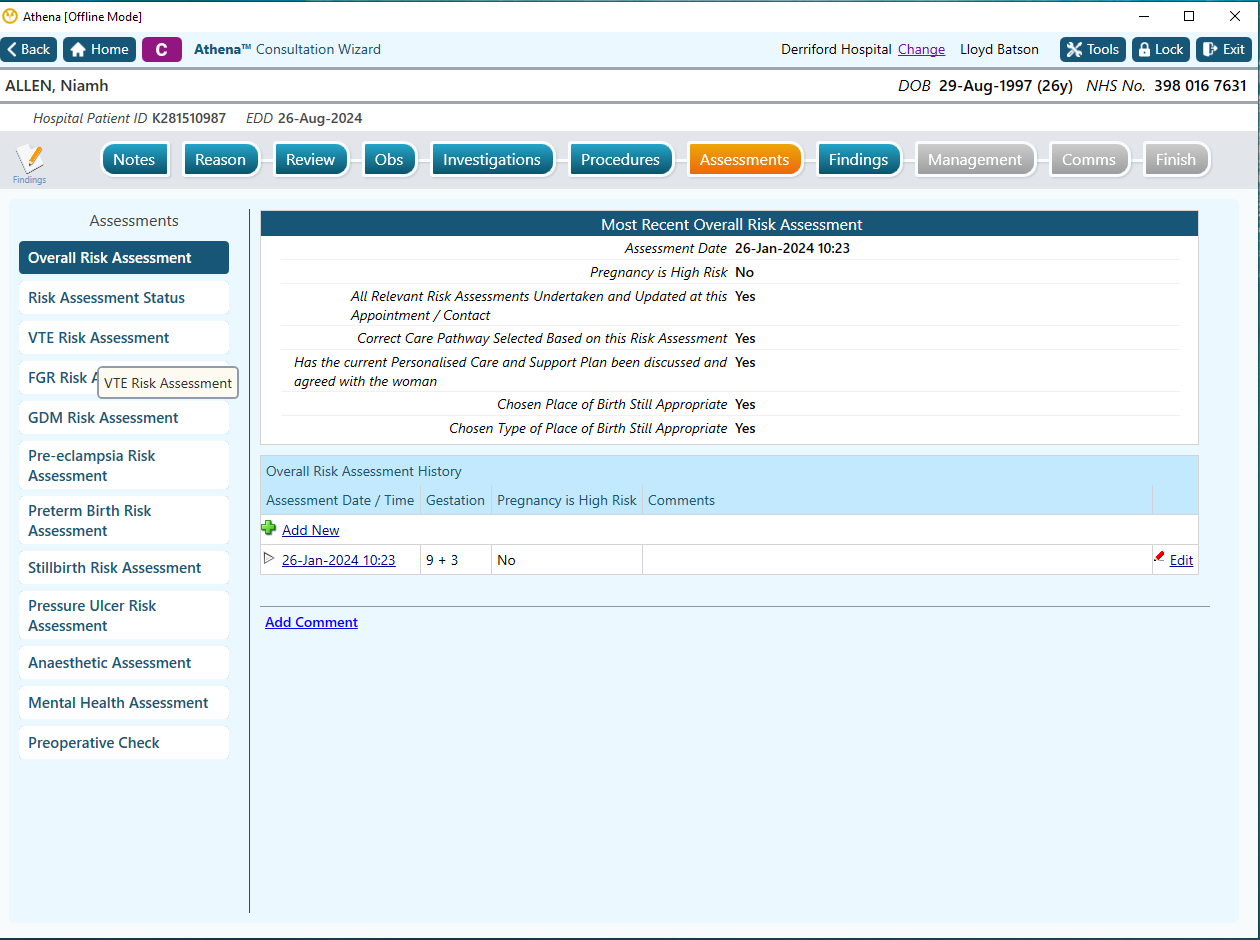Viewport: 1260px width, 940px height.
Task: Open the Findings step tab
Action: 858,159
